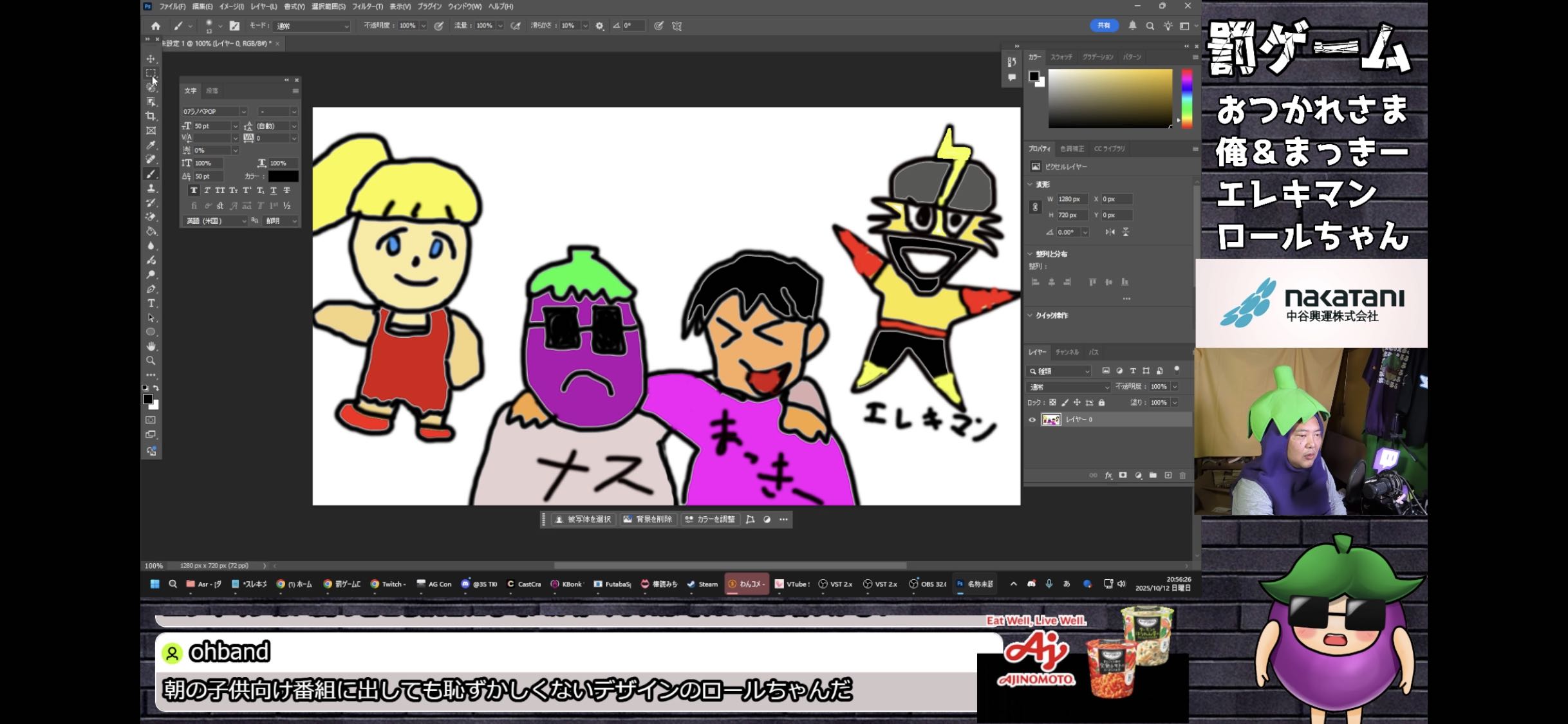Toggle faux bold in Character panel
Screen dimensions: 1568x724
193,190
